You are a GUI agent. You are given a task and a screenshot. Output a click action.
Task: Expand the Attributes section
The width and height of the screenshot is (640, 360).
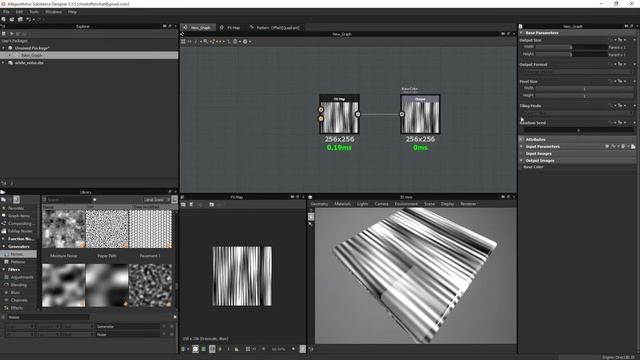click(x=521, y=139)
